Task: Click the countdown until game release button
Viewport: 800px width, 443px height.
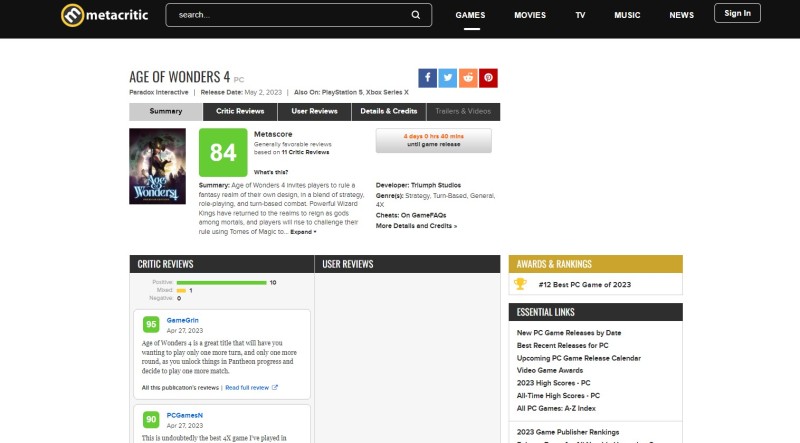Action: (434, 140)
